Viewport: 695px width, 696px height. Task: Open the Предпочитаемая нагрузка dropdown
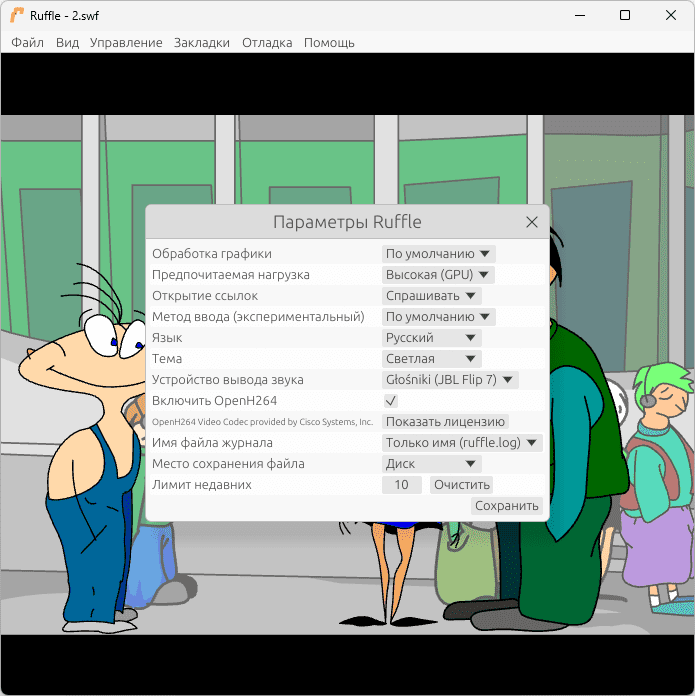pyautogui.click(x=438, y=275)
